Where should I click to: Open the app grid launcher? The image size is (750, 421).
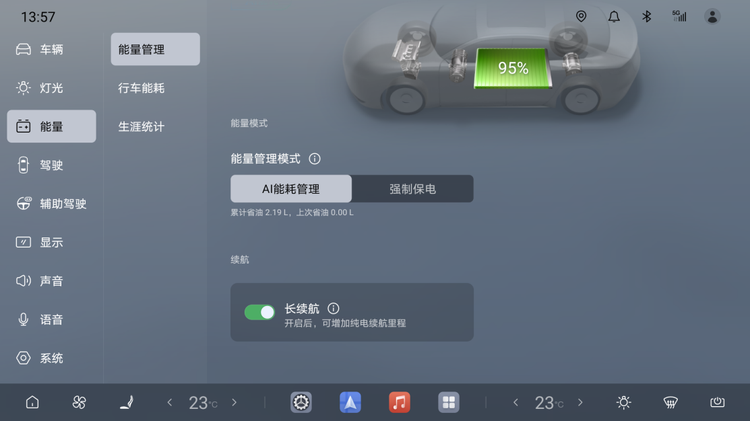click(x=449, y=402)
